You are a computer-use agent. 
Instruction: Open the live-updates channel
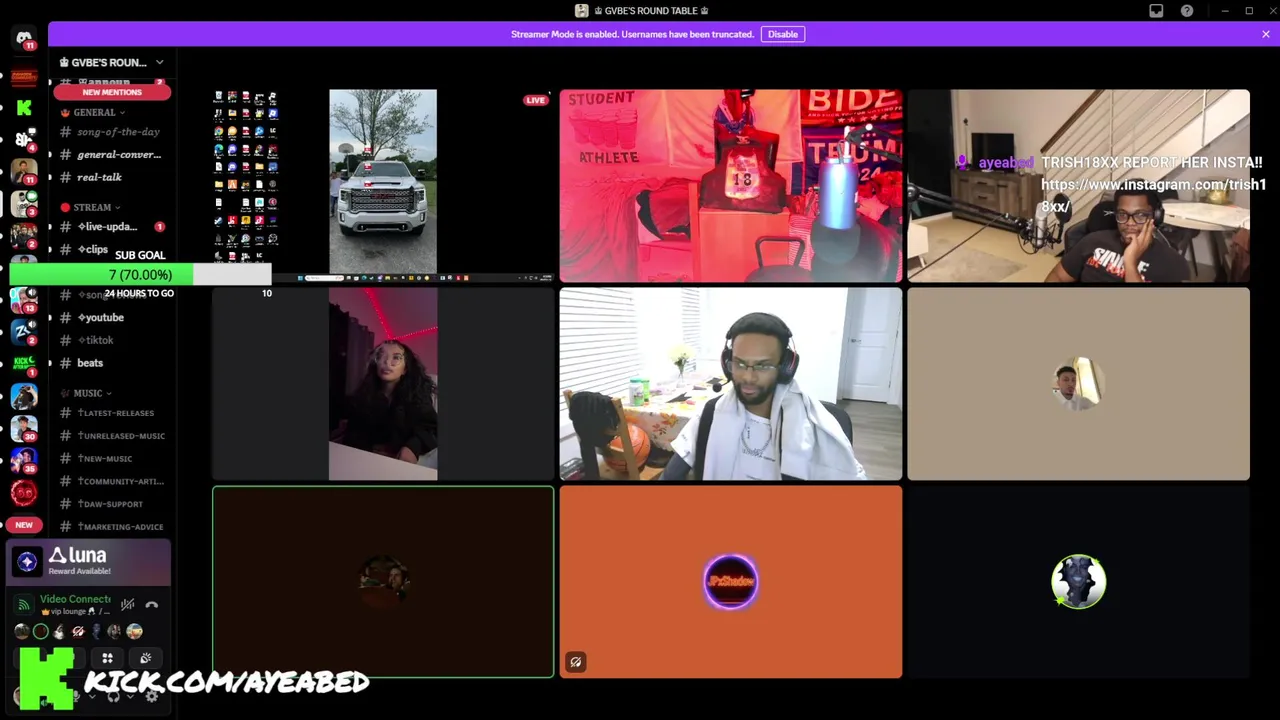112,227
